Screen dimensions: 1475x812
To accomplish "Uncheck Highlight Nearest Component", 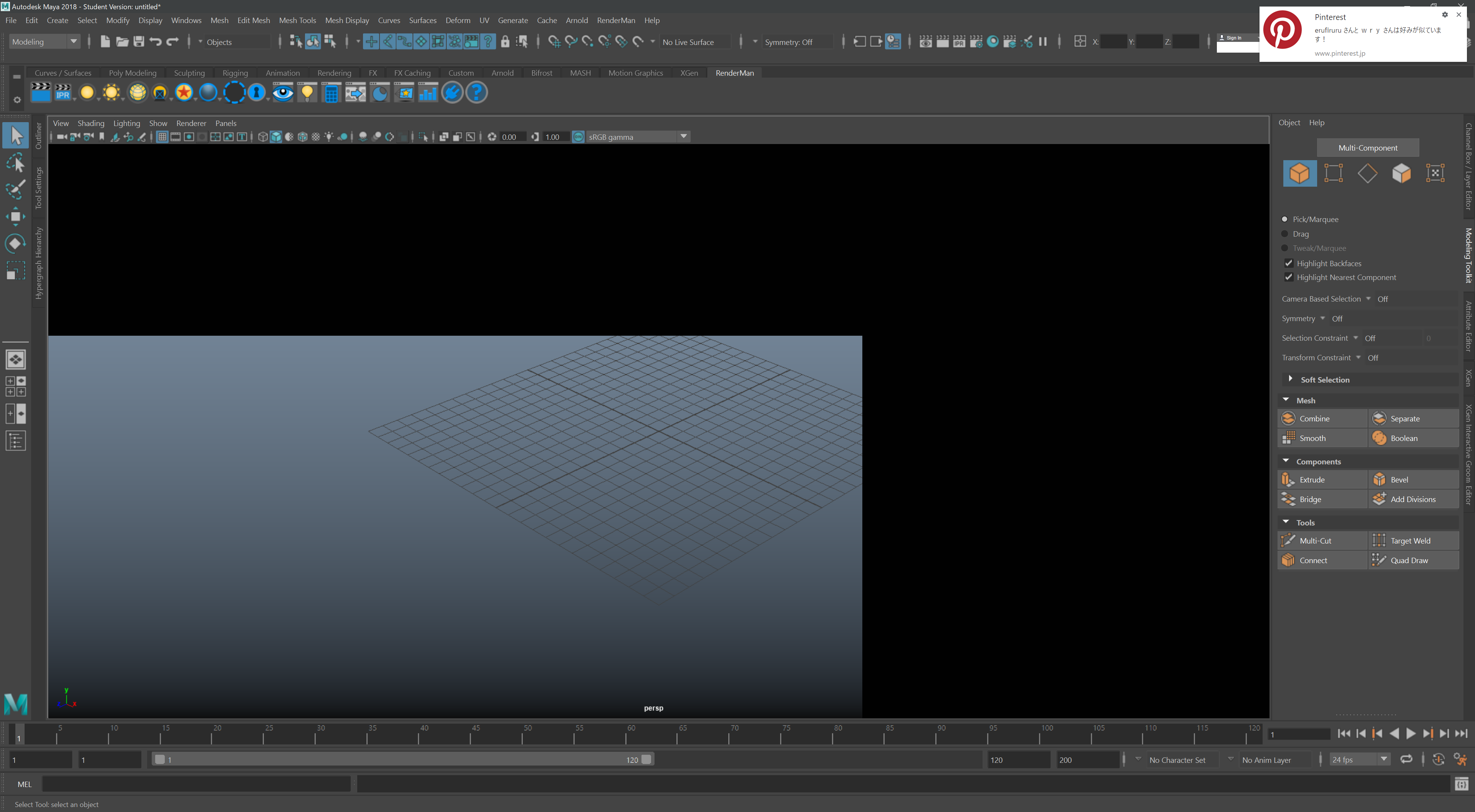I will click(1289, 277).
